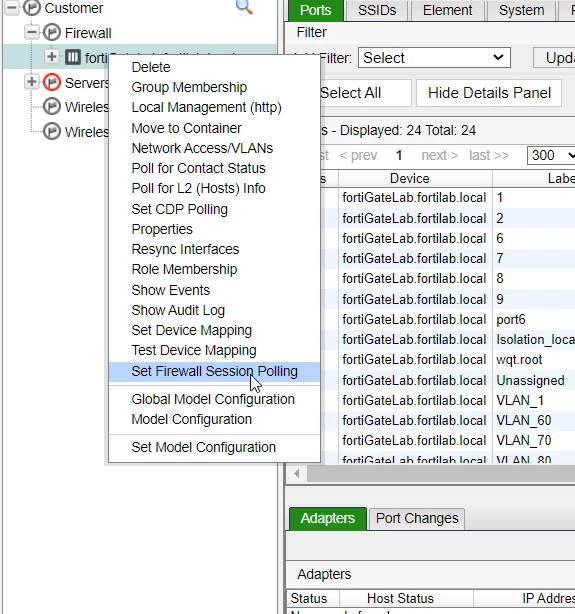Expand the fortiGate device node
This screenshot has width=575, height=614.
[51, 57]
